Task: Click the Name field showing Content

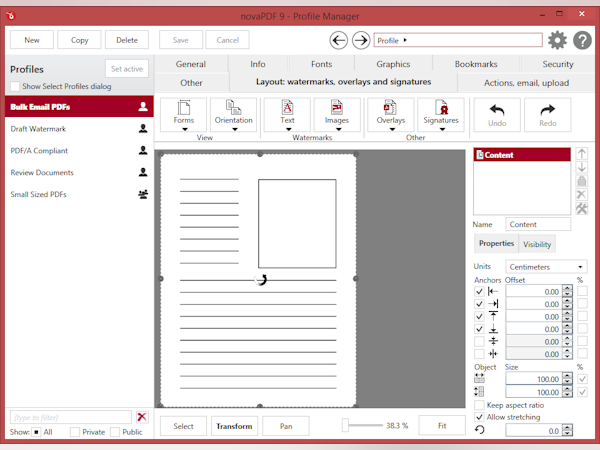Action: [538, 224]
